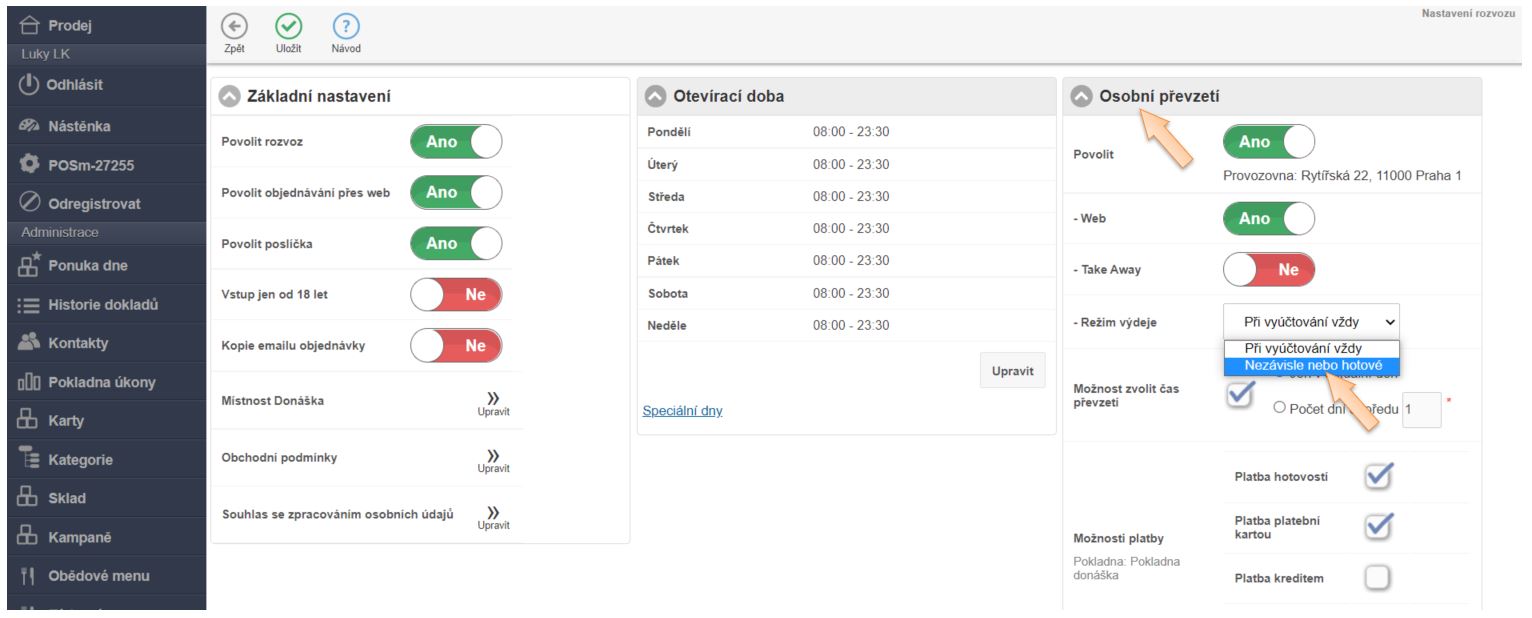Click the Zpět back arrow icon
The width and height of the screenshot is (1532, 618).
pos(234,26)
